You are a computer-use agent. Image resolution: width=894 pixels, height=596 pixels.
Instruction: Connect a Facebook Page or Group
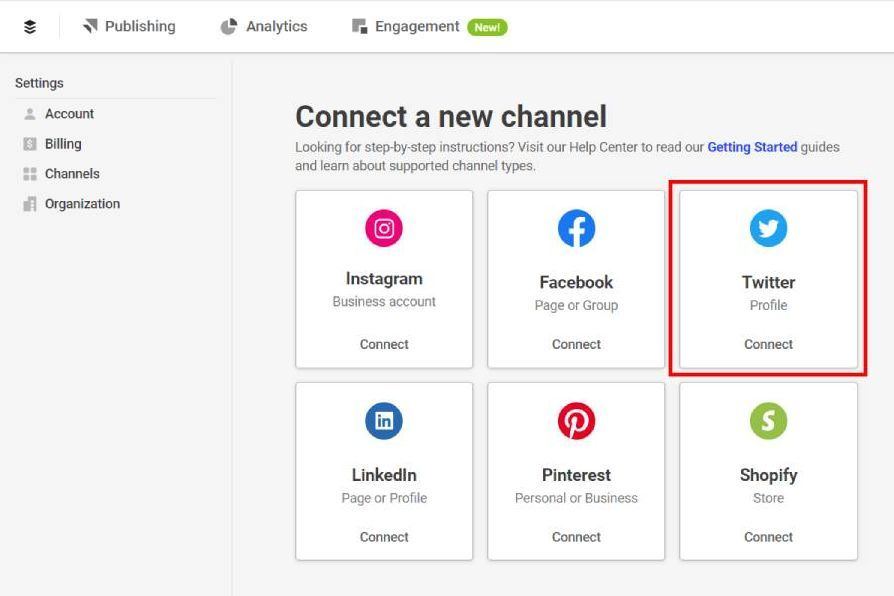pyautogui.click(x=576, y=344)
